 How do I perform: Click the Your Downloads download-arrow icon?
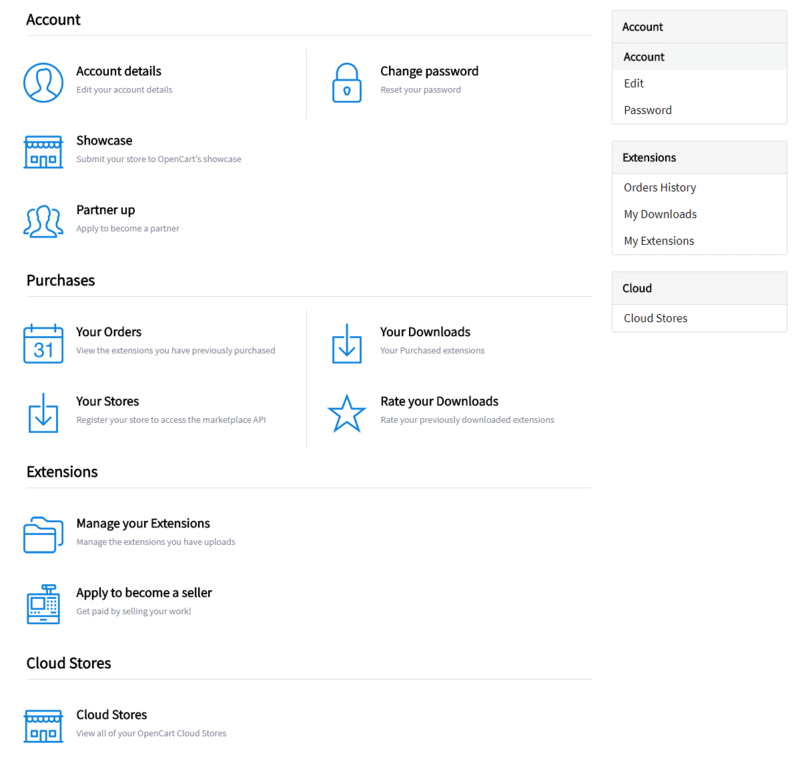(346, 343)
